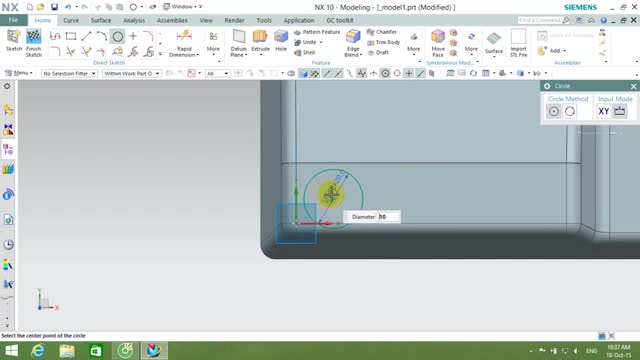
Task: Select Circle by 3 Points method
Action: (x=570, y=111)
